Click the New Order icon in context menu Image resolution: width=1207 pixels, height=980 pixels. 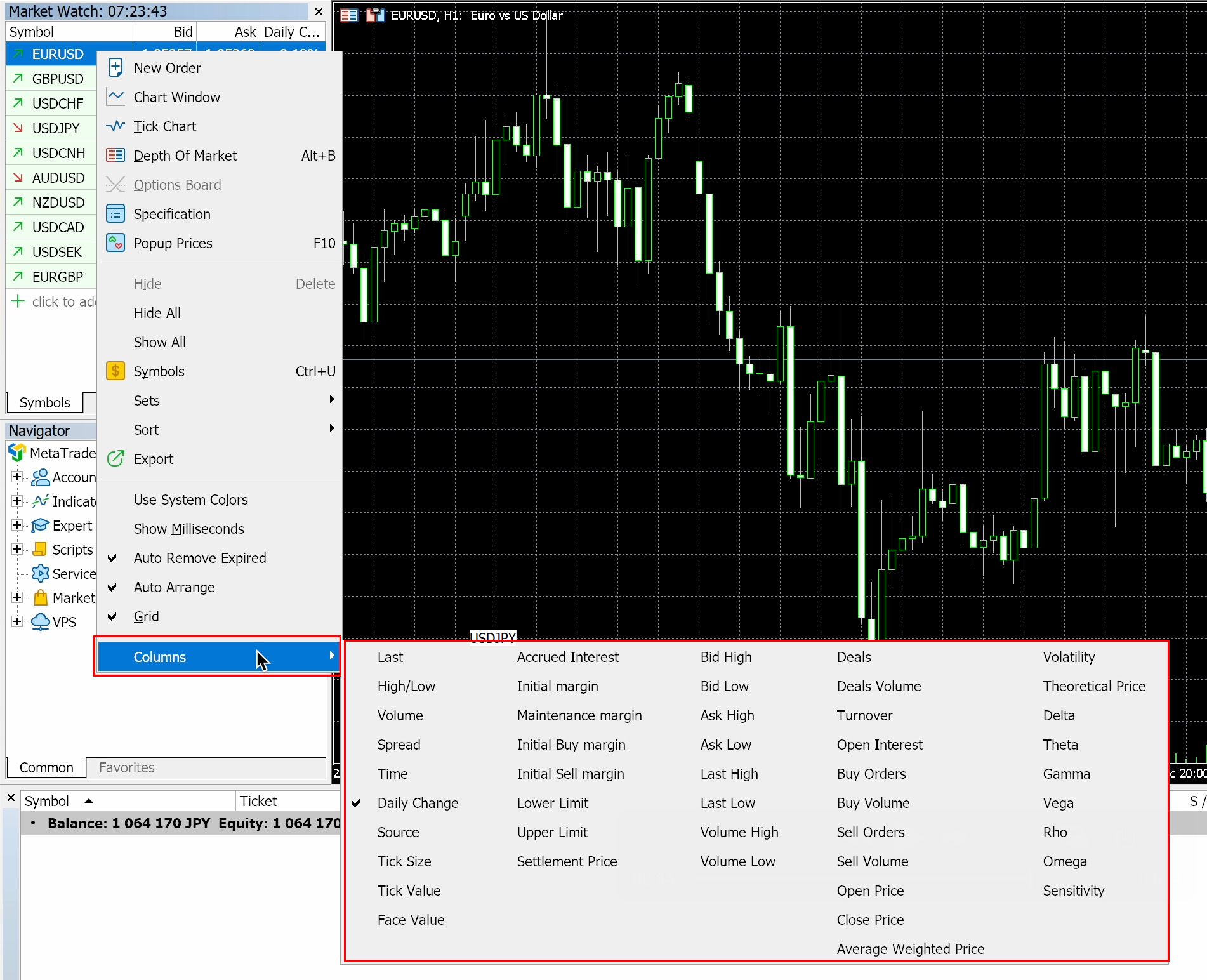click(x=115, y=68)
